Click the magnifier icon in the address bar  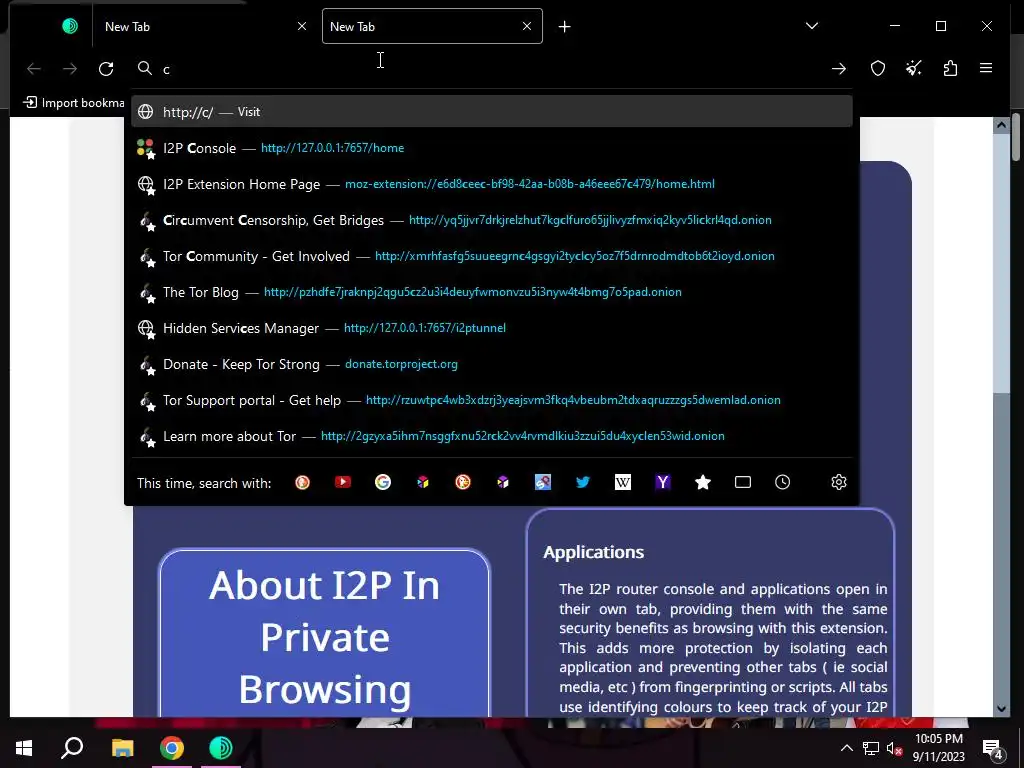(145, 68)
